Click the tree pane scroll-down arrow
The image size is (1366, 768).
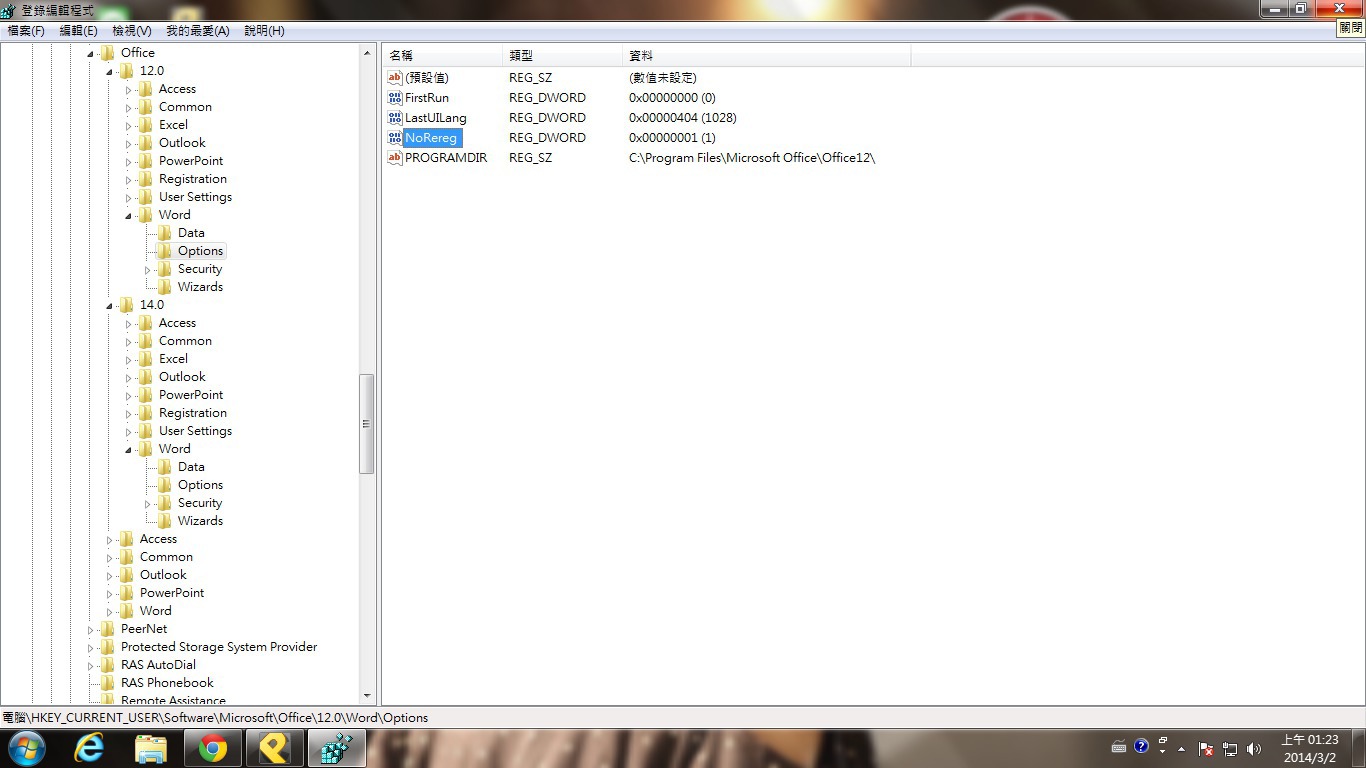tap(367, 696)
